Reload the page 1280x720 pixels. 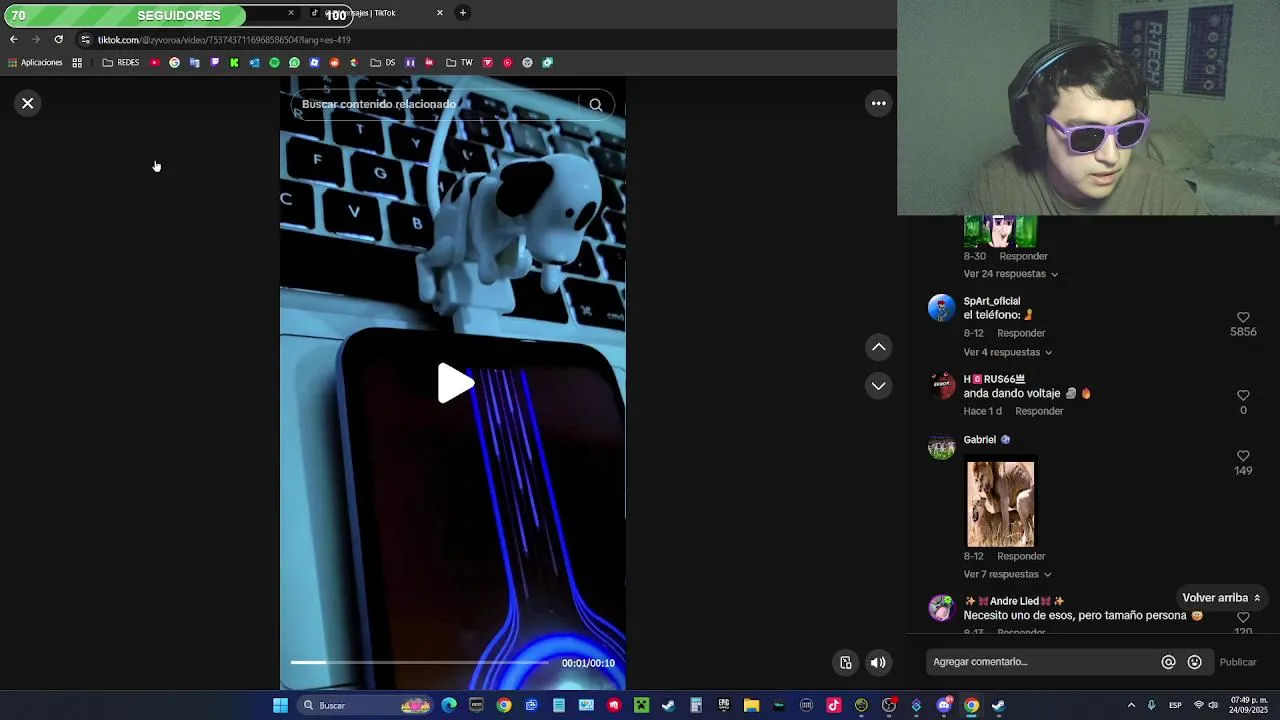(58, 39)
